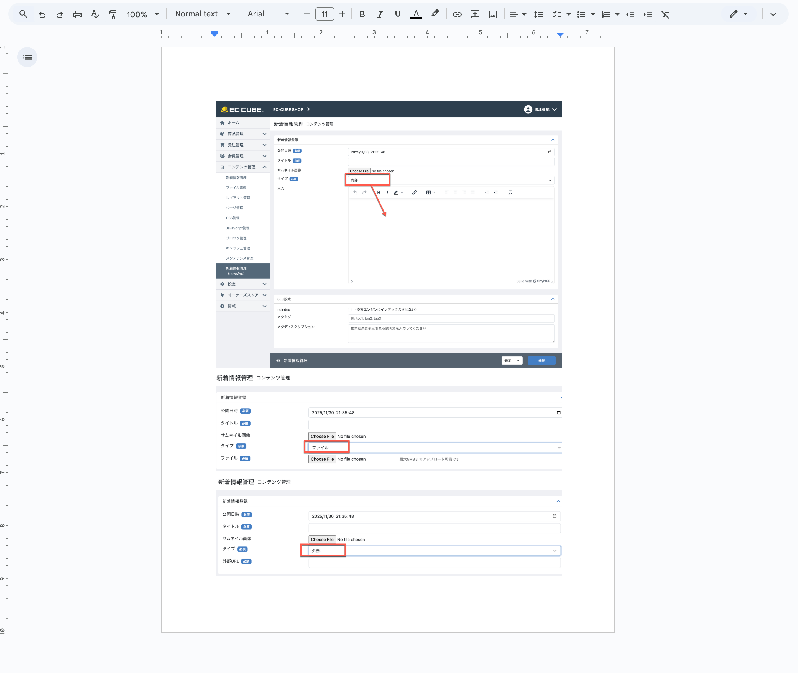Insert a bulleted list
This screenshot has width=798, height=673.
[x=581, y=14]
